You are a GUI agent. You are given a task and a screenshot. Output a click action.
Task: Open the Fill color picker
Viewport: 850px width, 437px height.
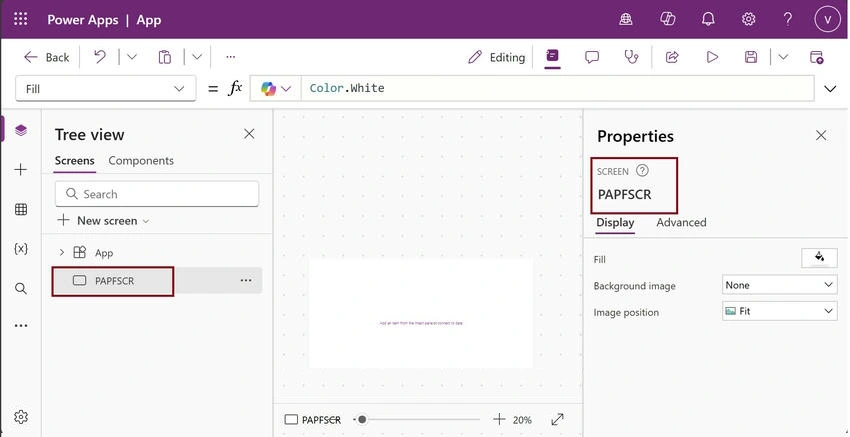pyautogui.click(x=819, y=258)
